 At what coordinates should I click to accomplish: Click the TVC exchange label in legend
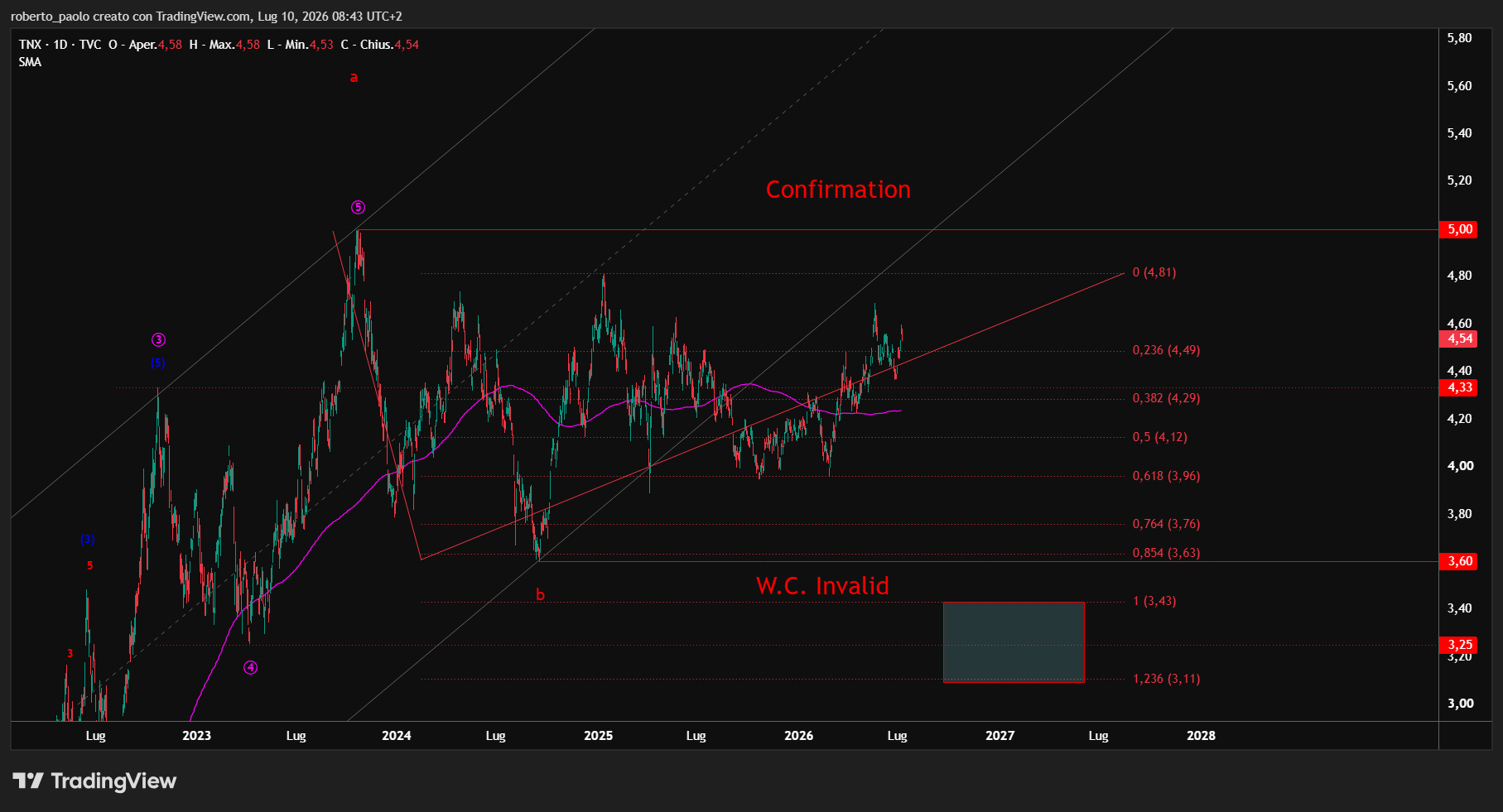tap(90, 45)
